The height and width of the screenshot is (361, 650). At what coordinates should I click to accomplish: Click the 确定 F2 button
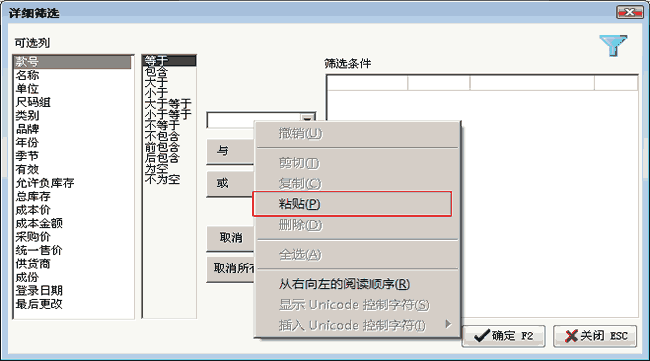pyautogui.click(x=504, y=336)
